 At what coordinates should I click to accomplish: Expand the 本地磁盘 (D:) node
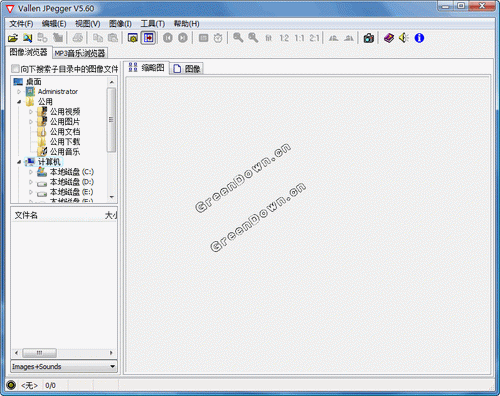[31, 182]
